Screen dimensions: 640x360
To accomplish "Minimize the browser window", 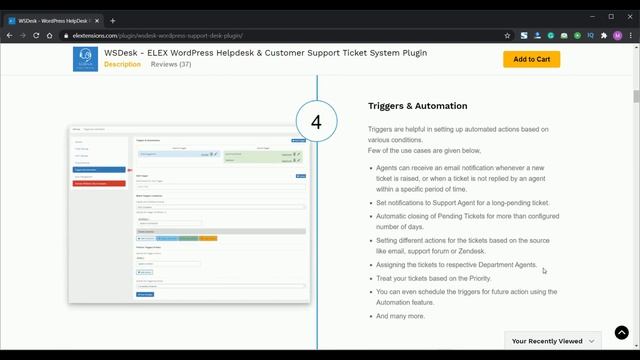I will (592, 17).
